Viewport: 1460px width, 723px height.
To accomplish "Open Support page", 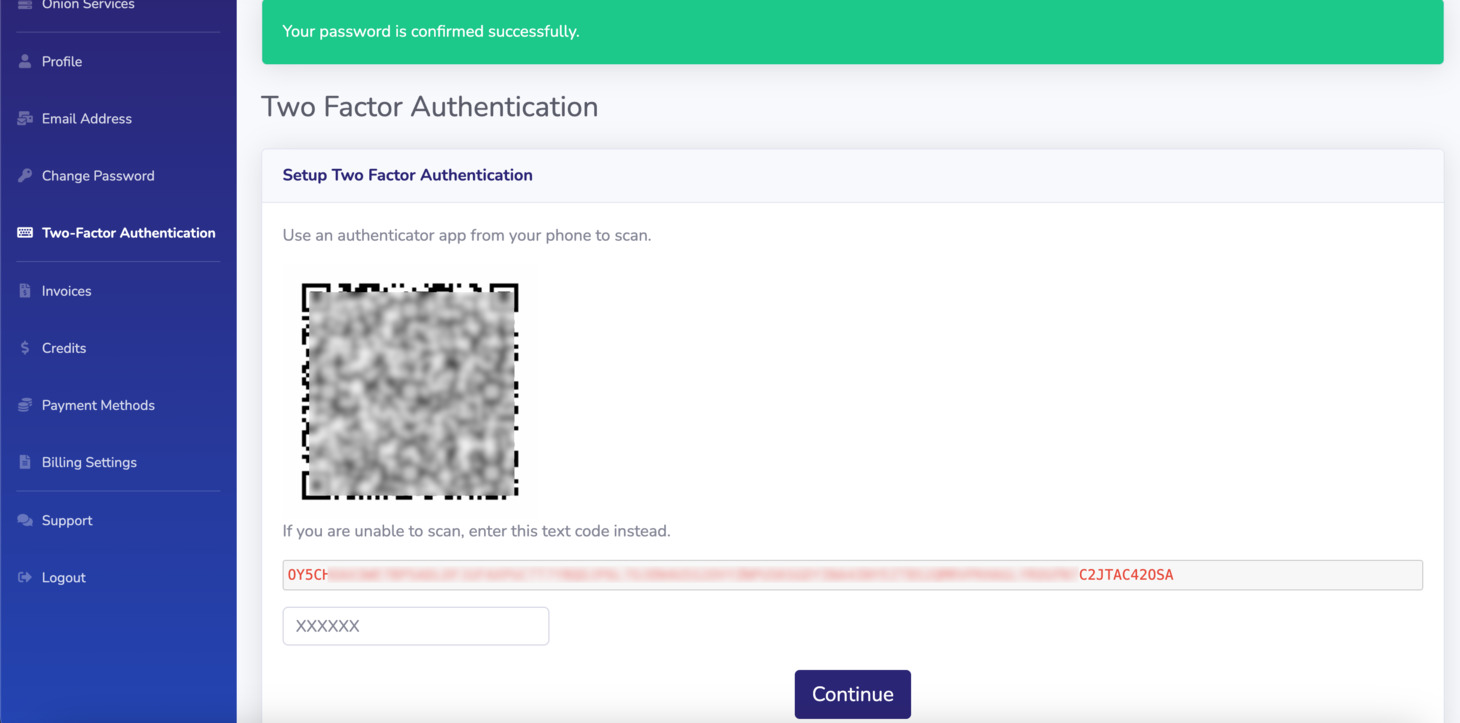I will tap(67, 520).
